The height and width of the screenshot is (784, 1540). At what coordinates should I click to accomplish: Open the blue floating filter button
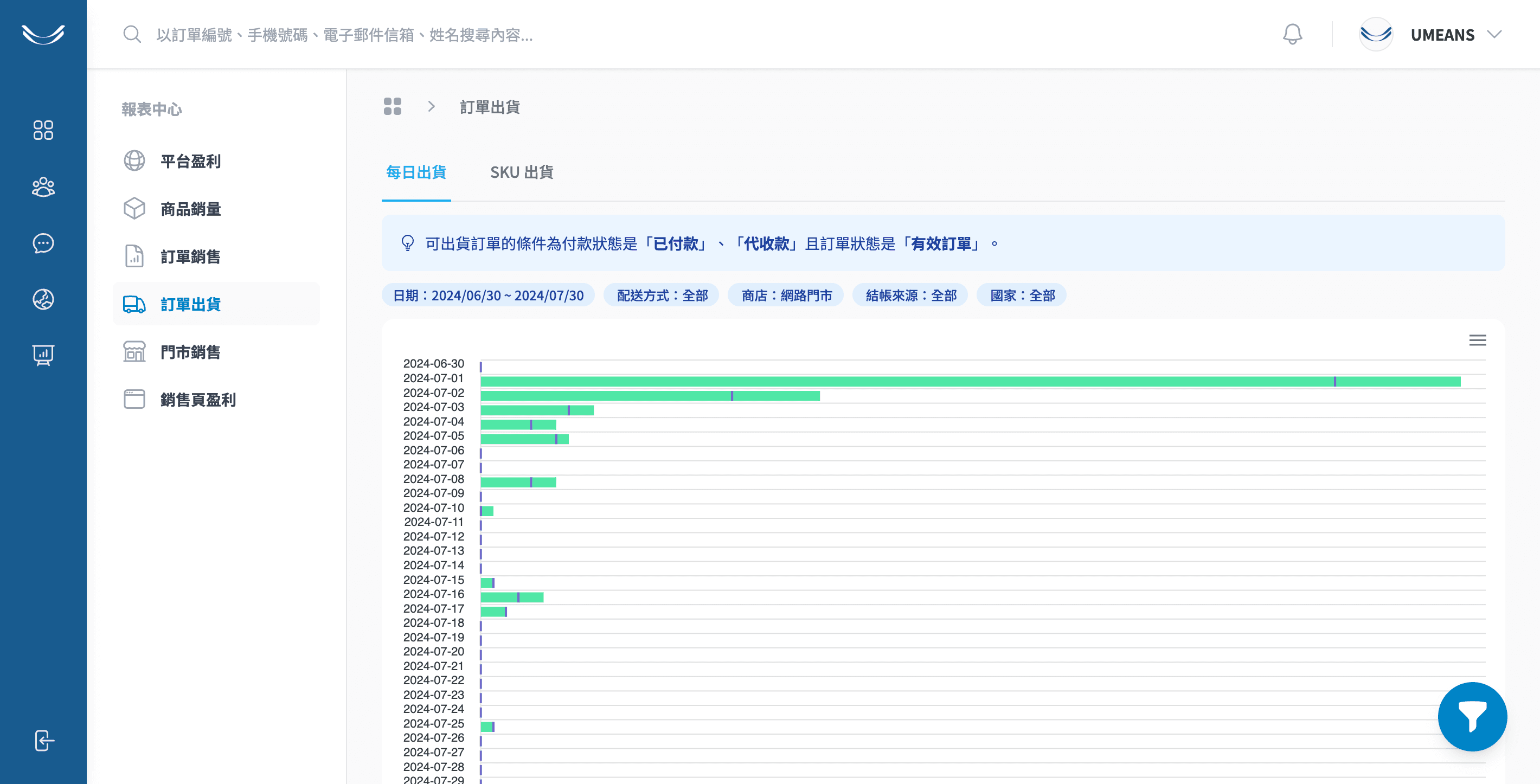coord(1472,716)
